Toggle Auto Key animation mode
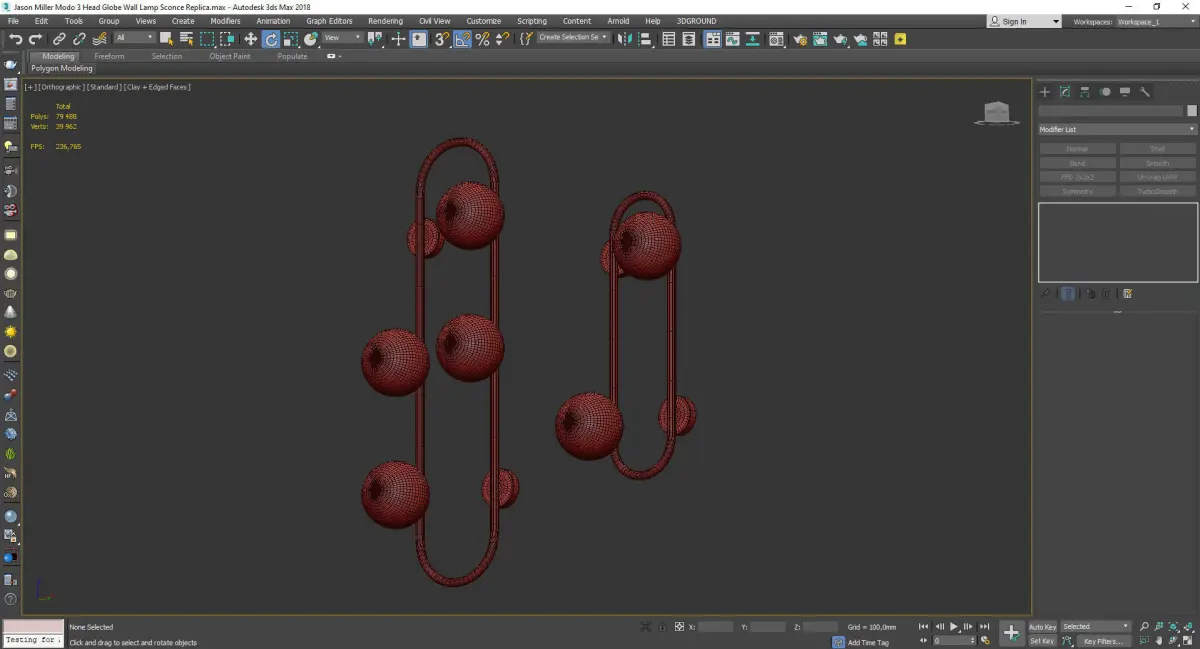1200x649 pixels. click(1042, 627)
